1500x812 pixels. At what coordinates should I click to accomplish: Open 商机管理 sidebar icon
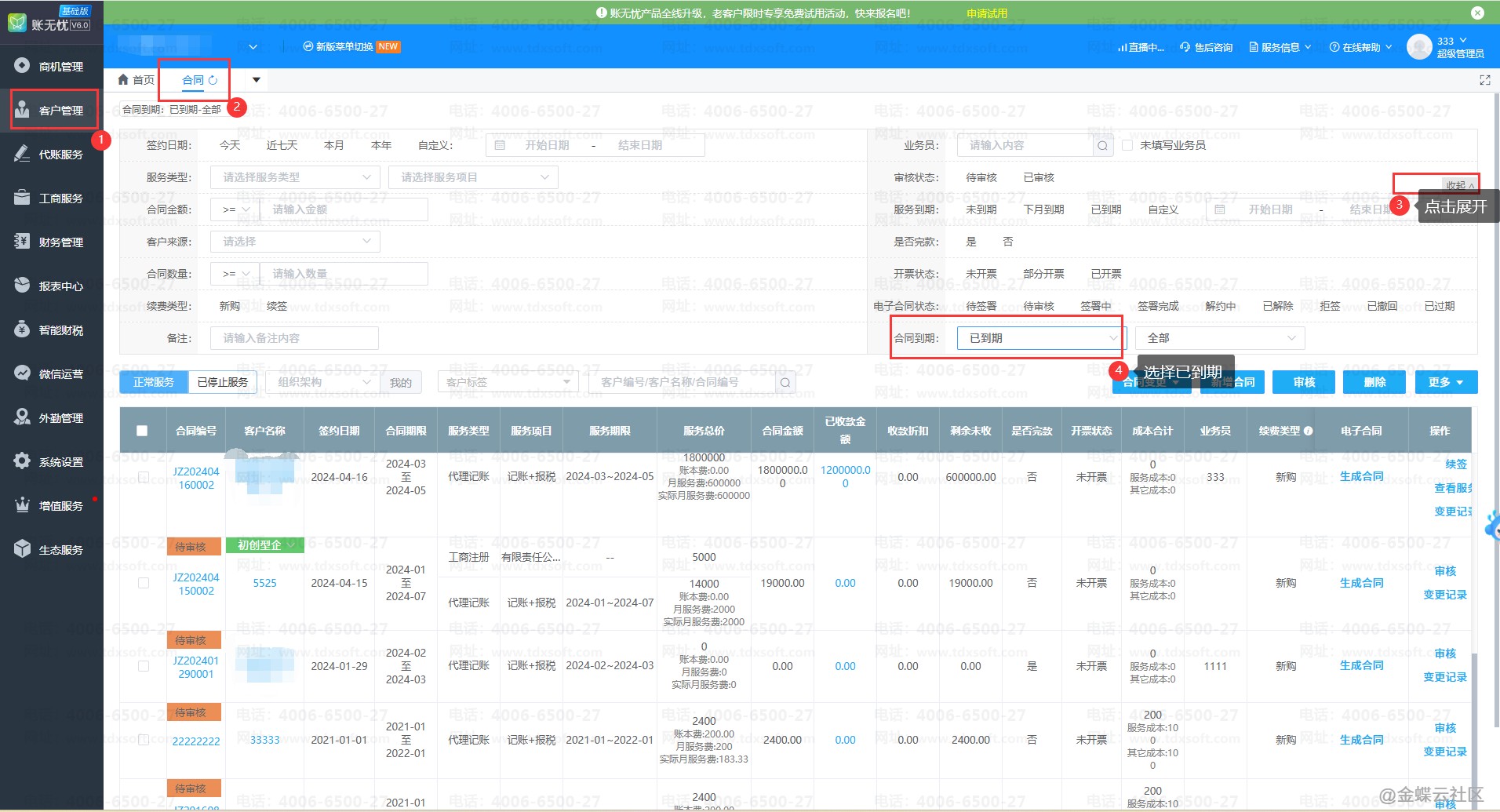pos(22,66)
